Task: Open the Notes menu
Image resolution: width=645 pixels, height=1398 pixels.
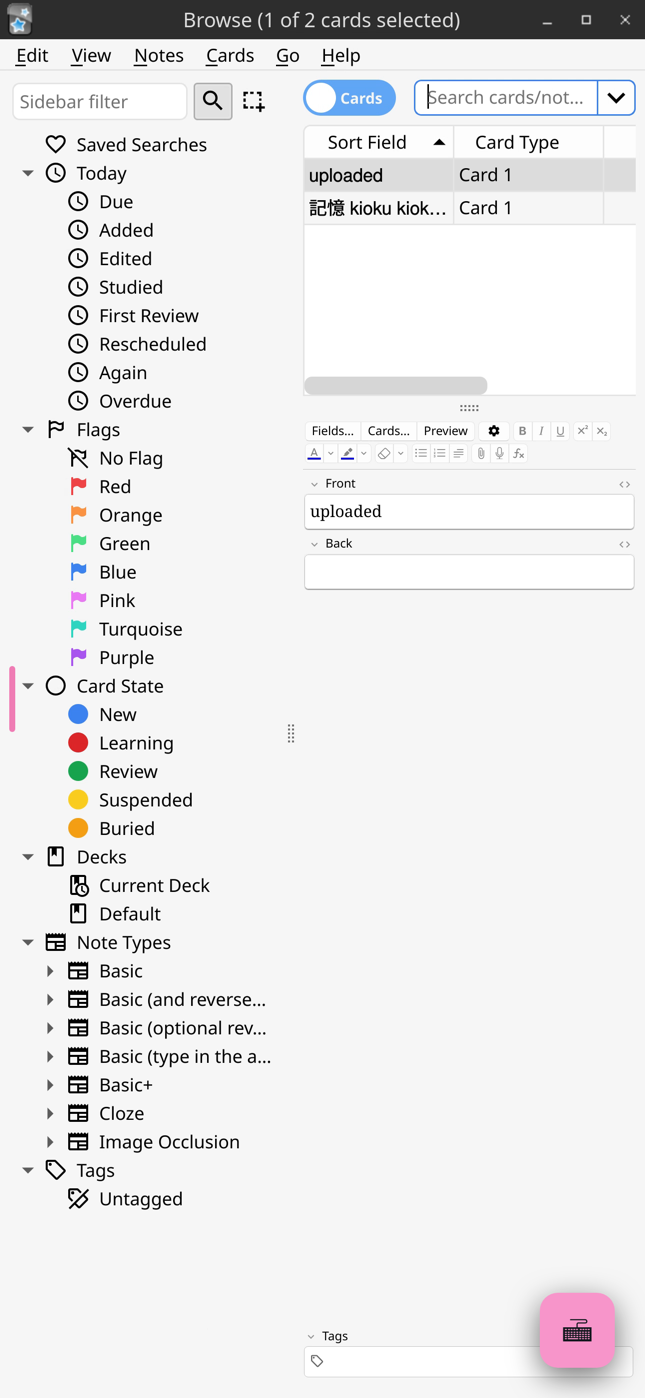Action: click(158, 55)
